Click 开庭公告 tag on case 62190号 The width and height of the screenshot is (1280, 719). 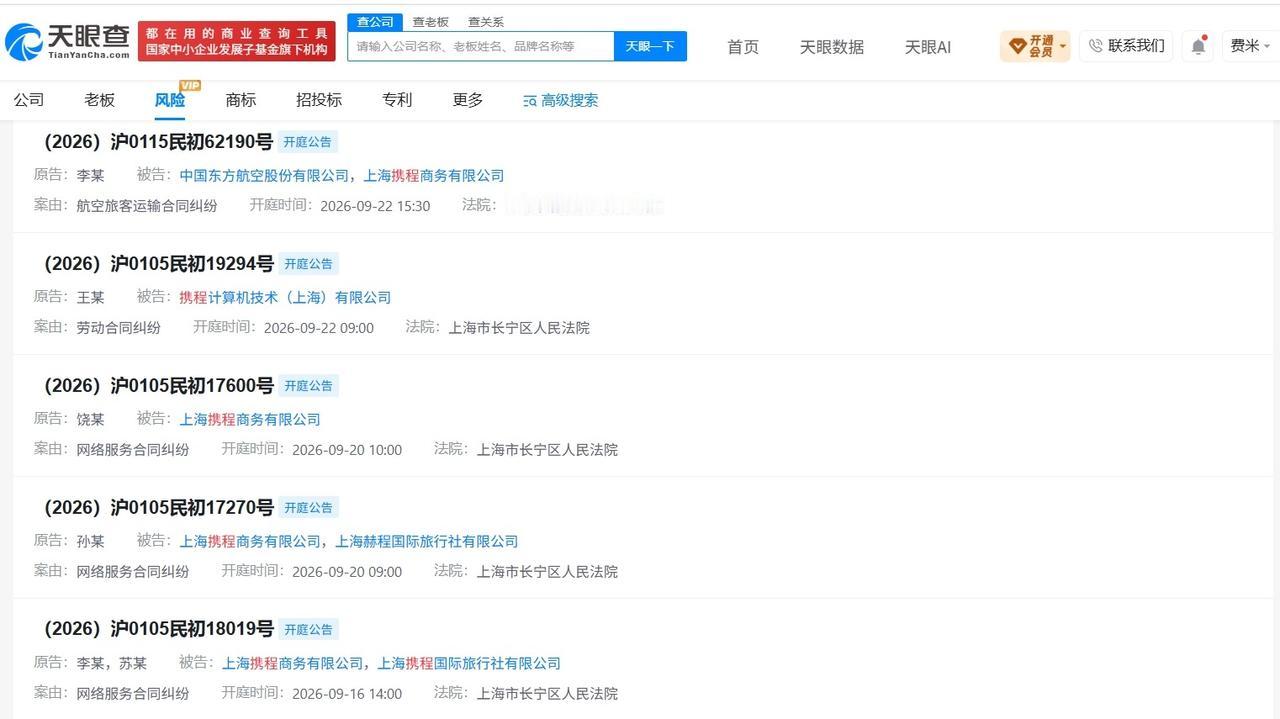click(308, 142)
